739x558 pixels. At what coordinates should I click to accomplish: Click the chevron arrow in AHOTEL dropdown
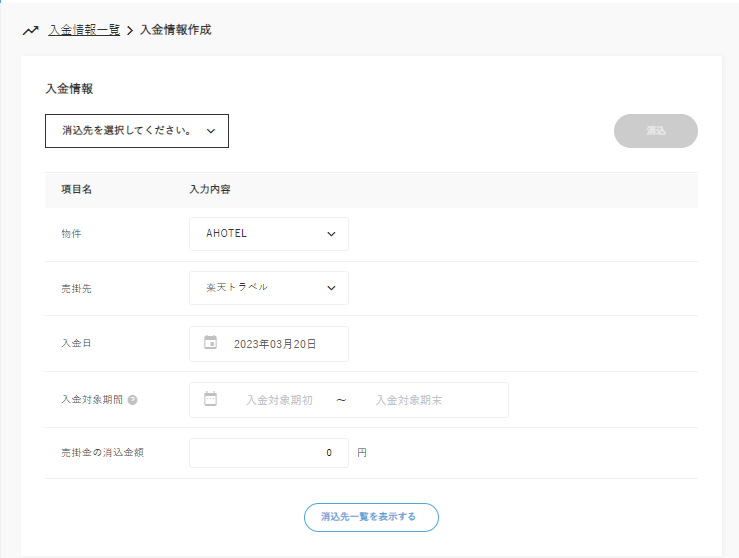[x=331, y=234]
